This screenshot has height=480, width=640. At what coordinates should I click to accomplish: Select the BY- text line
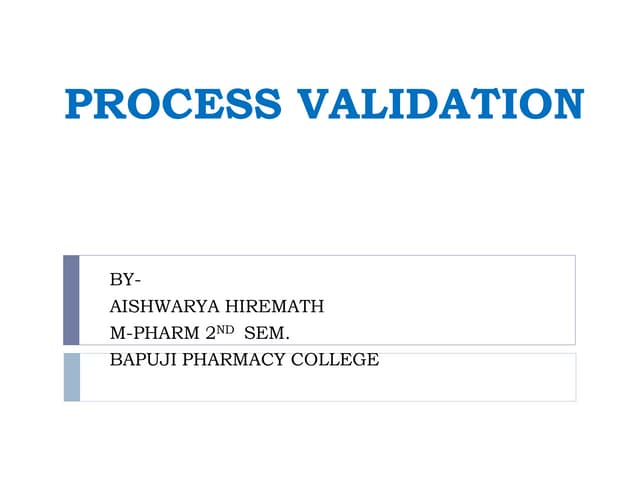click(125, 280)
